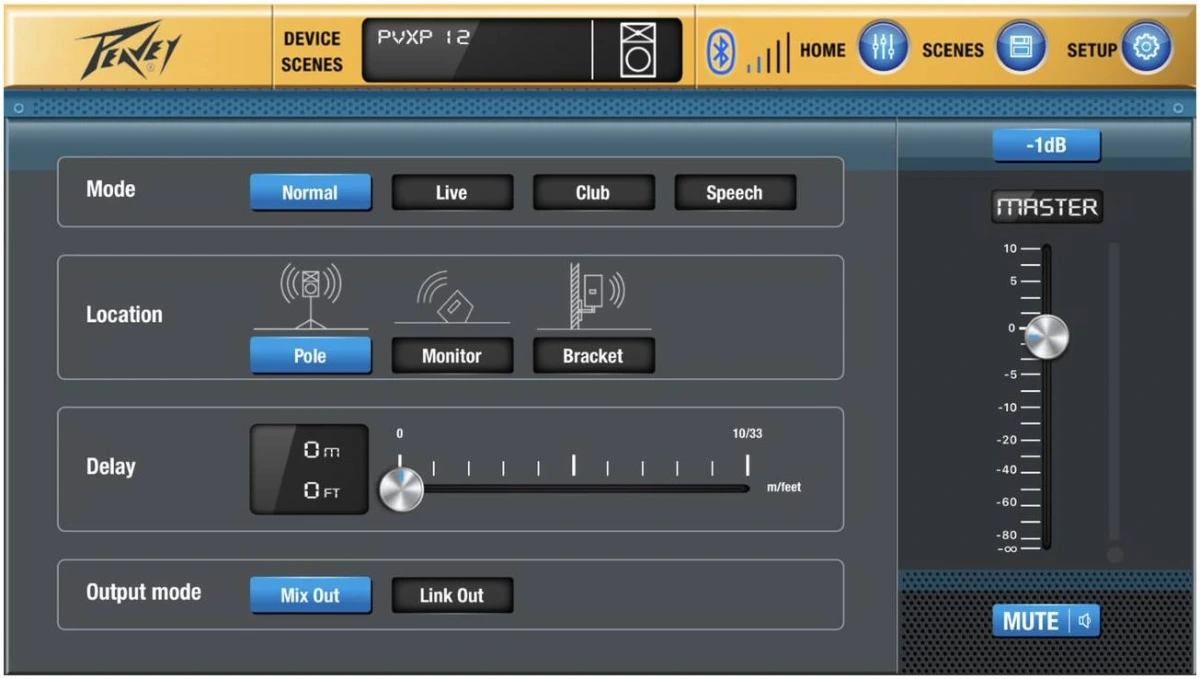Click the Bluetooth connection icon
Viewport: 1200px width, 679px height.
click(x=720, y=50)
